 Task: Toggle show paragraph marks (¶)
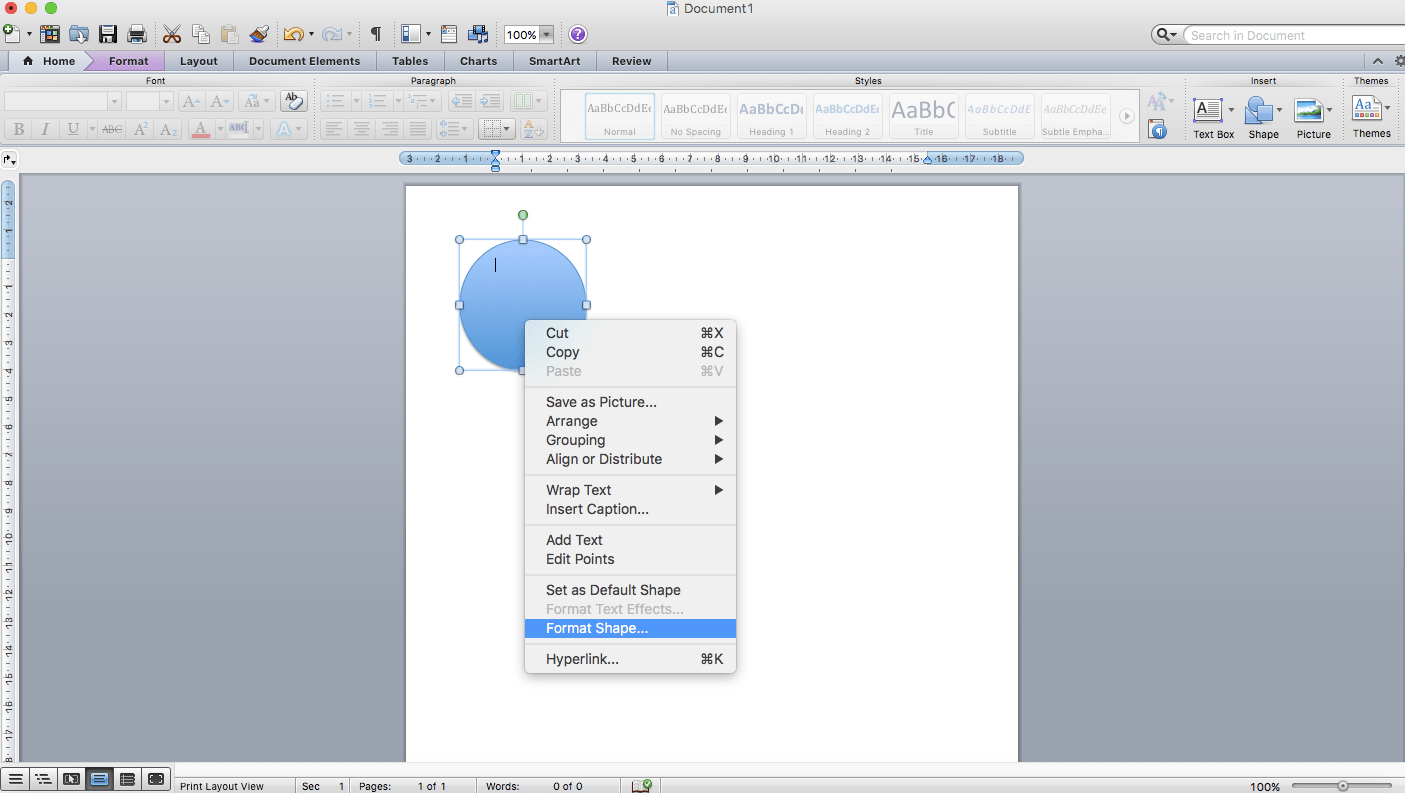pyautogui.click(x=376, y=34)
